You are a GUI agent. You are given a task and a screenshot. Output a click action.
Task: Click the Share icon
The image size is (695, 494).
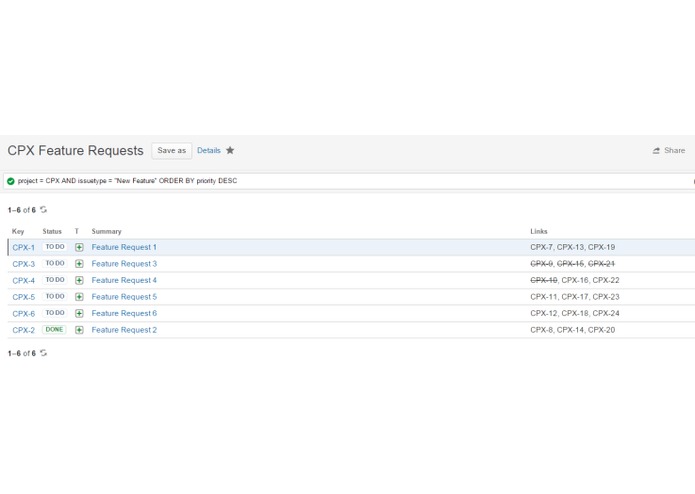pyautogui.click(x=656, y=151)
